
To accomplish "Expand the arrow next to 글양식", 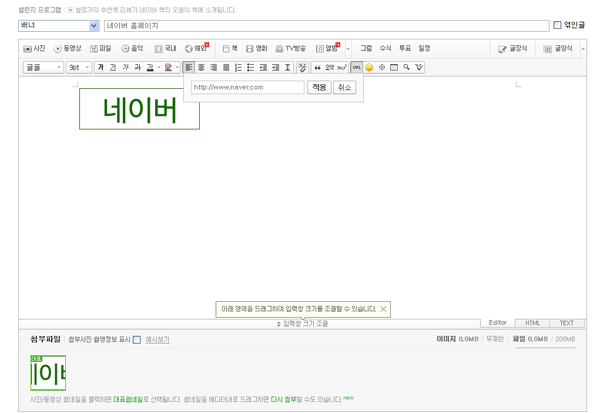I will [x=583, y=49].
